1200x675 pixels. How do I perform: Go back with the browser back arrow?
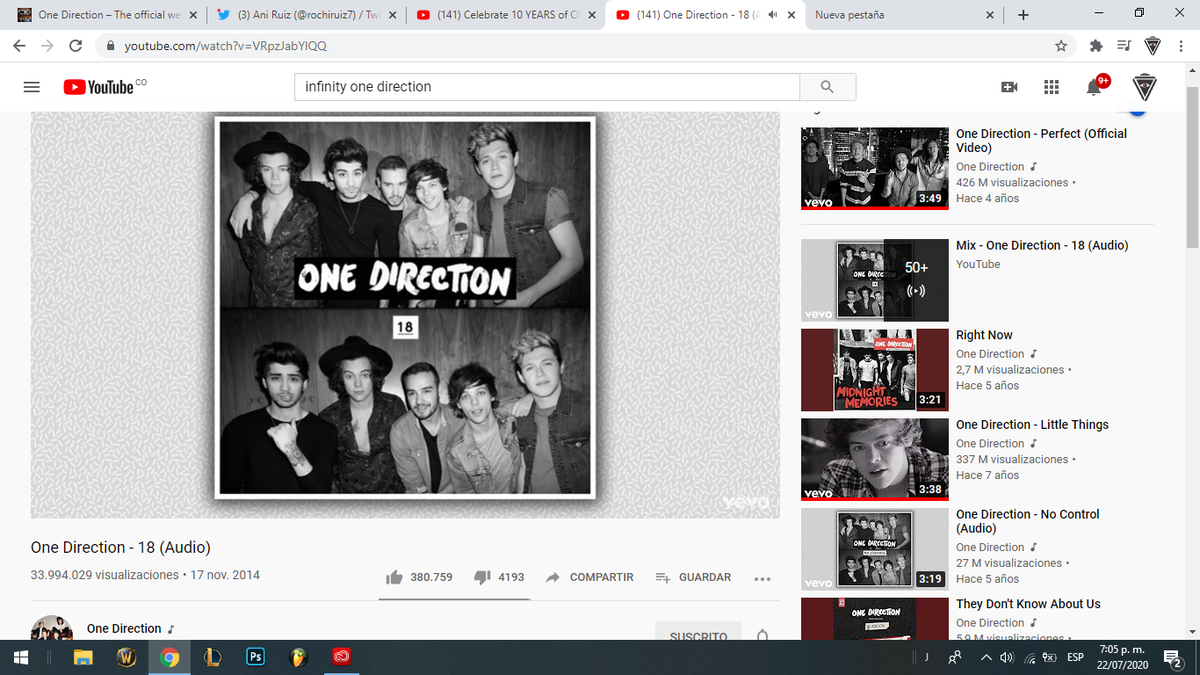pos(20,46)
